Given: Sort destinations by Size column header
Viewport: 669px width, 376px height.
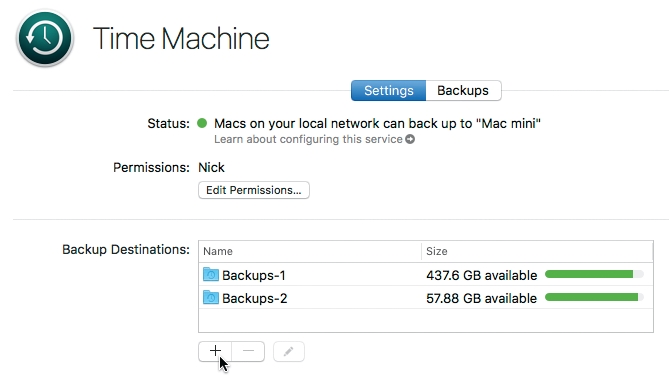Looking at the screenshot, I should click(x=537, y=251).
